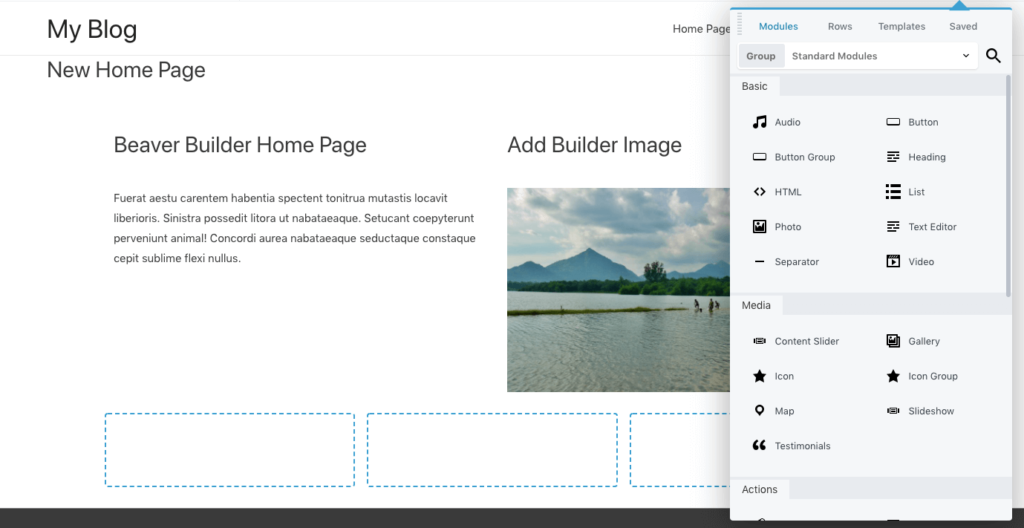
Task: Click the Text Editor module label
Action: 933,227
